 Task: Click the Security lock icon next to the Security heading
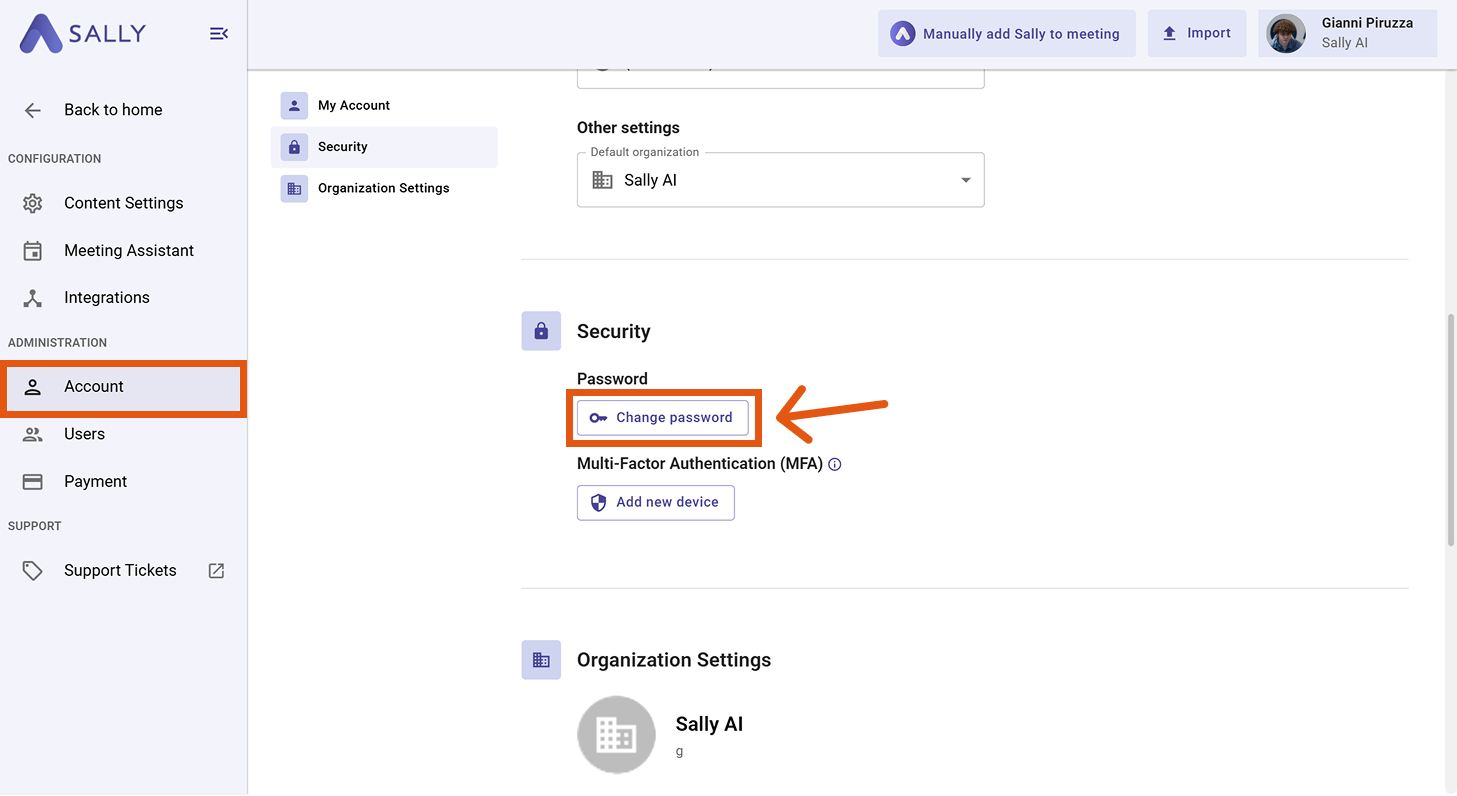click(x=541, y=331)
